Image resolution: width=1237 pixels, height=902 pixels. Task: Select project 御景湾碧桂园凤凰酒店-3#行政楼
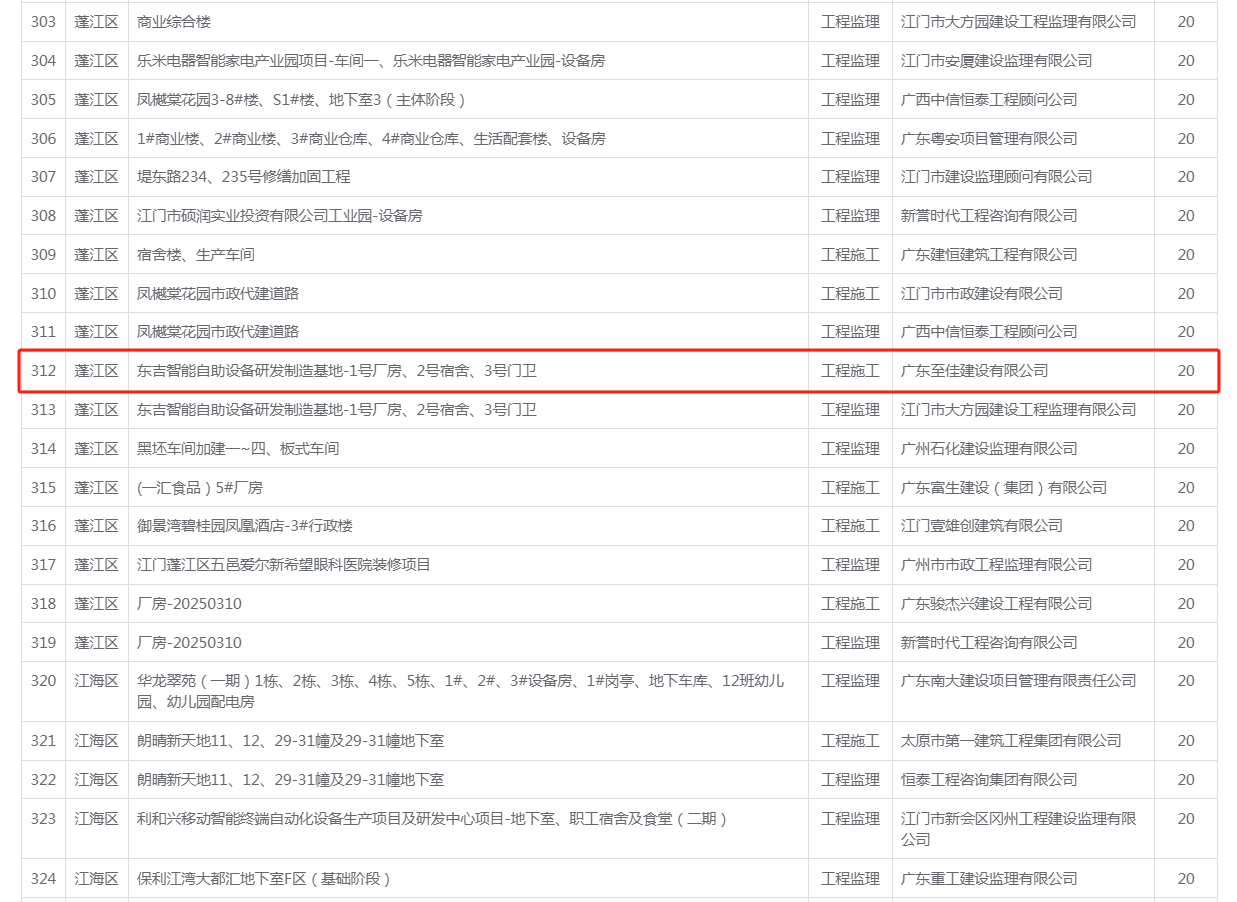tap(245, 526)
